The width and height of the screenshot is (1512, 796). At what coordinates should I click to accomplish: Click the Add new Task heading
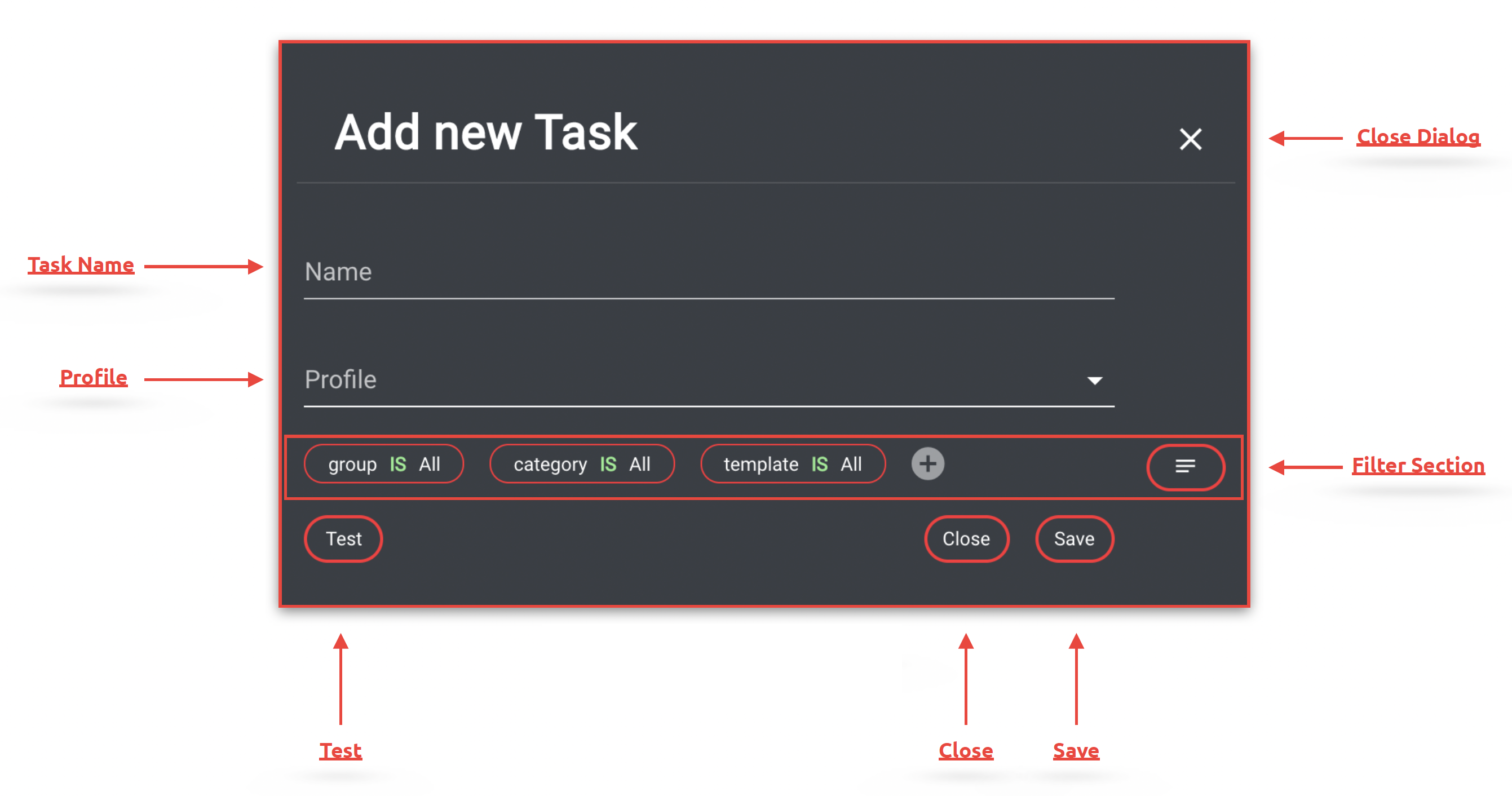point(486,132)
